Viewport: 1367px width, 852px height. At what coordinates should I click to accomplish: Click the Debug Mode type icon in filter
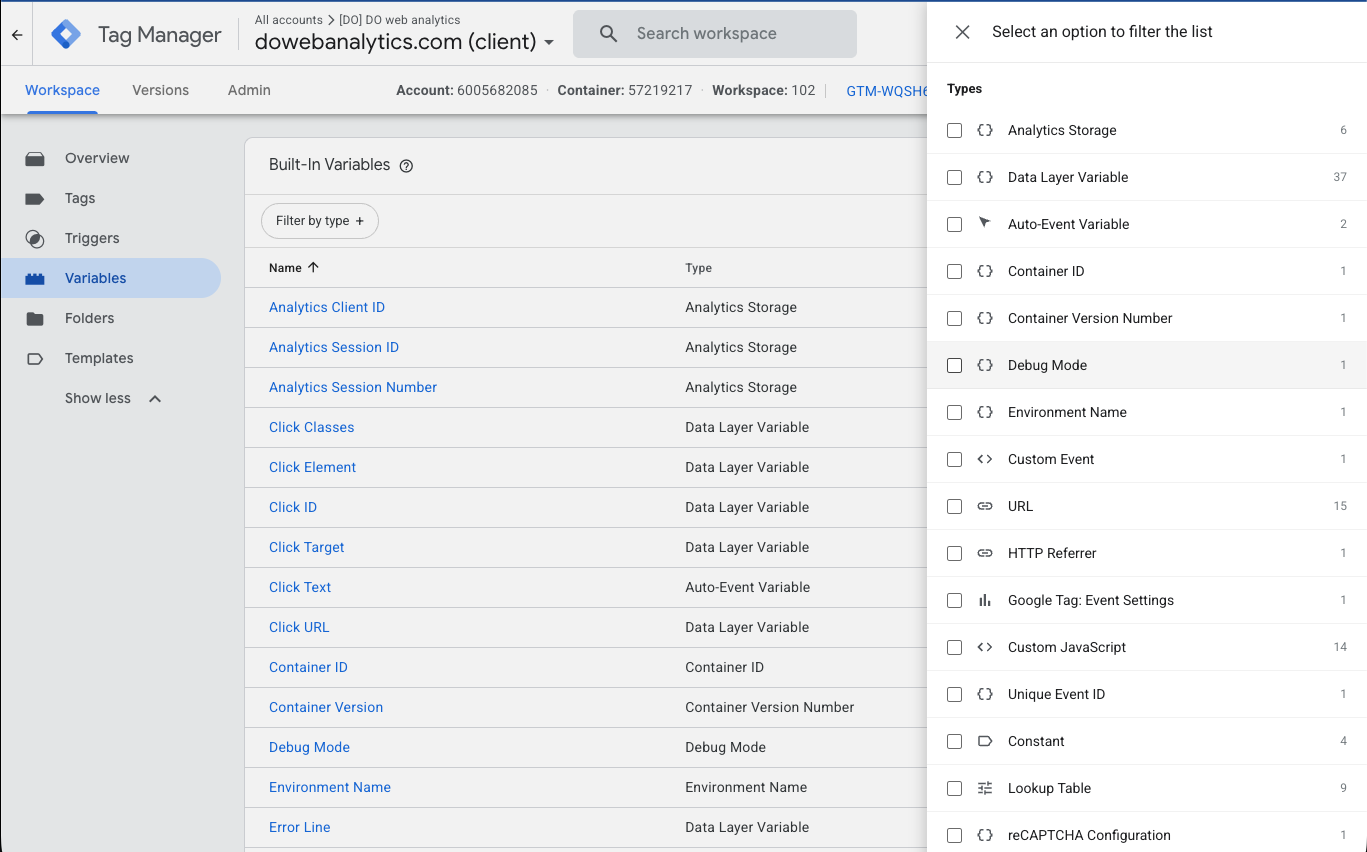985,365
